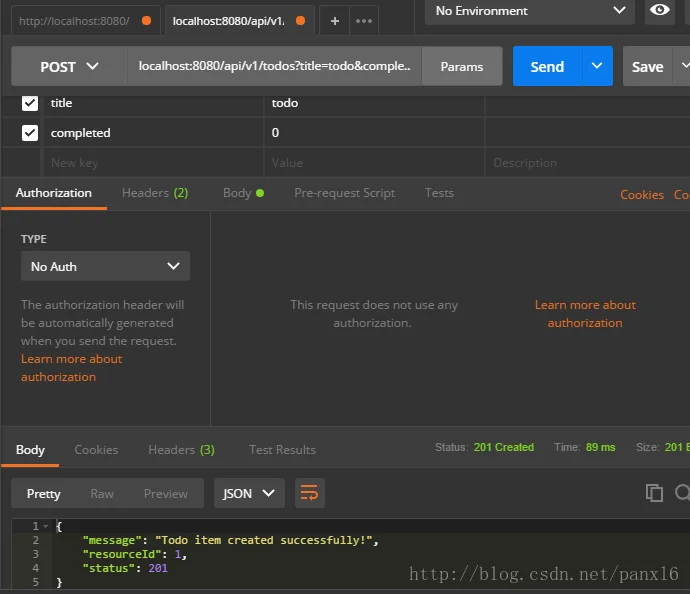Select the localhost:8080/api/v1 request tab
The width and height of the screenshot is (690, 594).
(x=239, y=21)
